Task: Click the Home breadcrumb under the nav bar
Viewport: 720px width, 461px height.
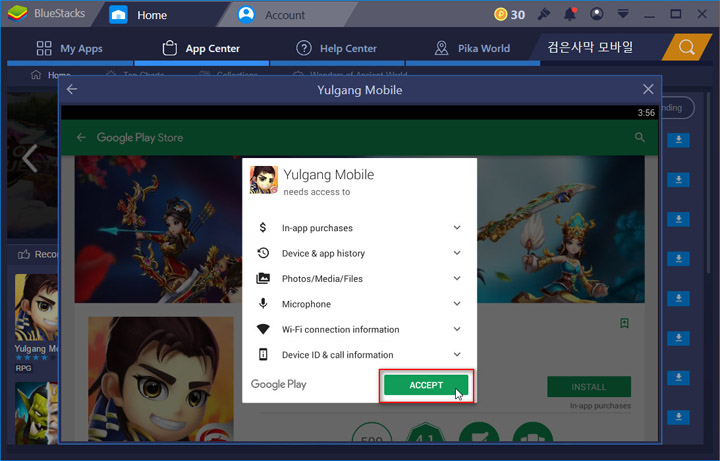Action: tap(51, 75)
